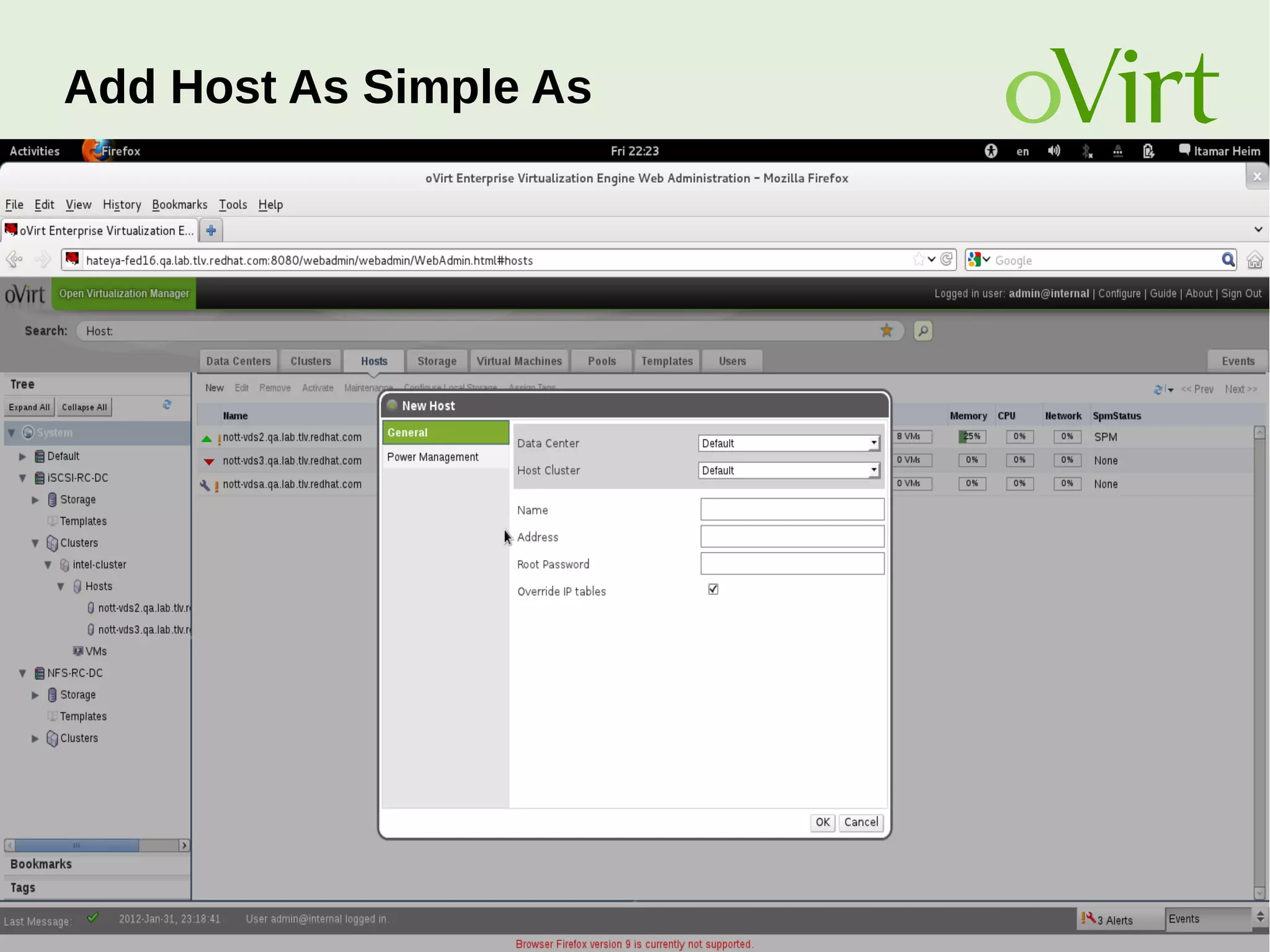1270x952 pixels.
Task: Collapse the intel-cluster node
Action: tap(48, 565)
